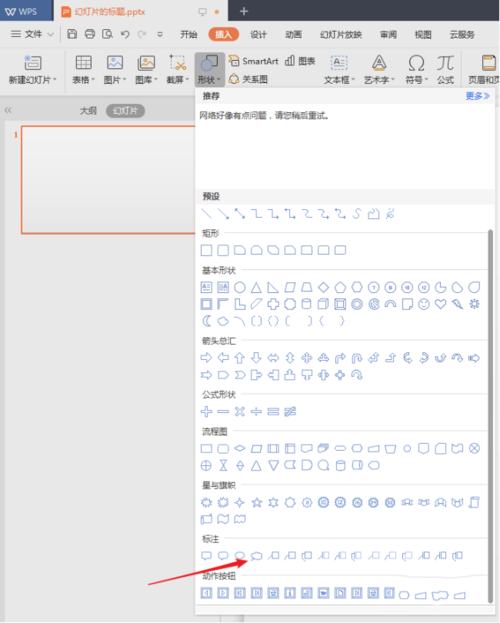The height and width of the screenshot is (623, 500).
Task: Click the save icon in quick toolbar
Action: (x=72, y=34)
